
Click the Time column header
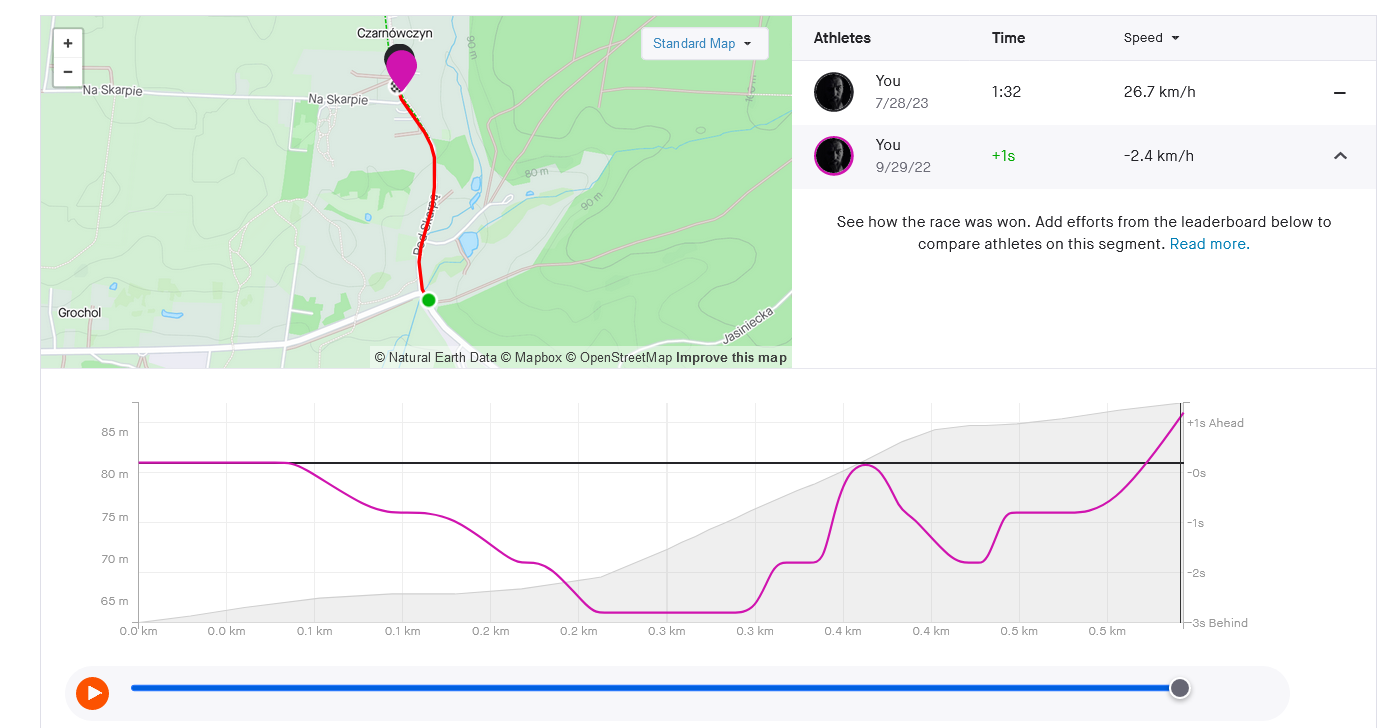(1008, 38)
